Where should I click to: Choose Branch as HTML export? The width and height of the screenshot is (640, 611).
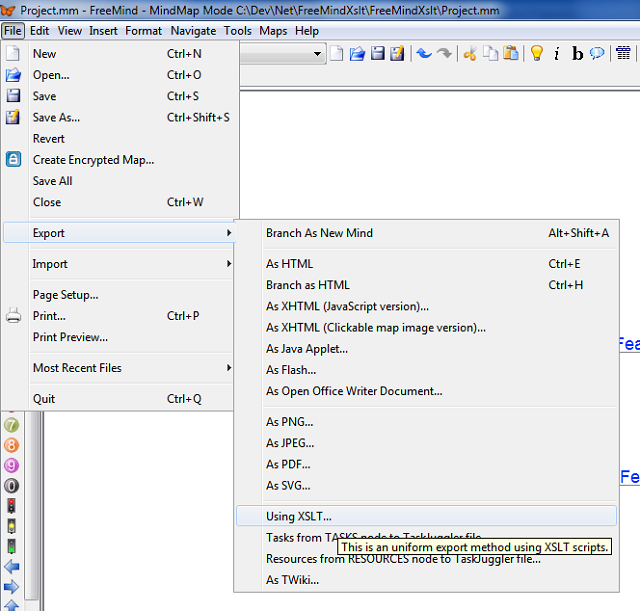pos(426,285)
